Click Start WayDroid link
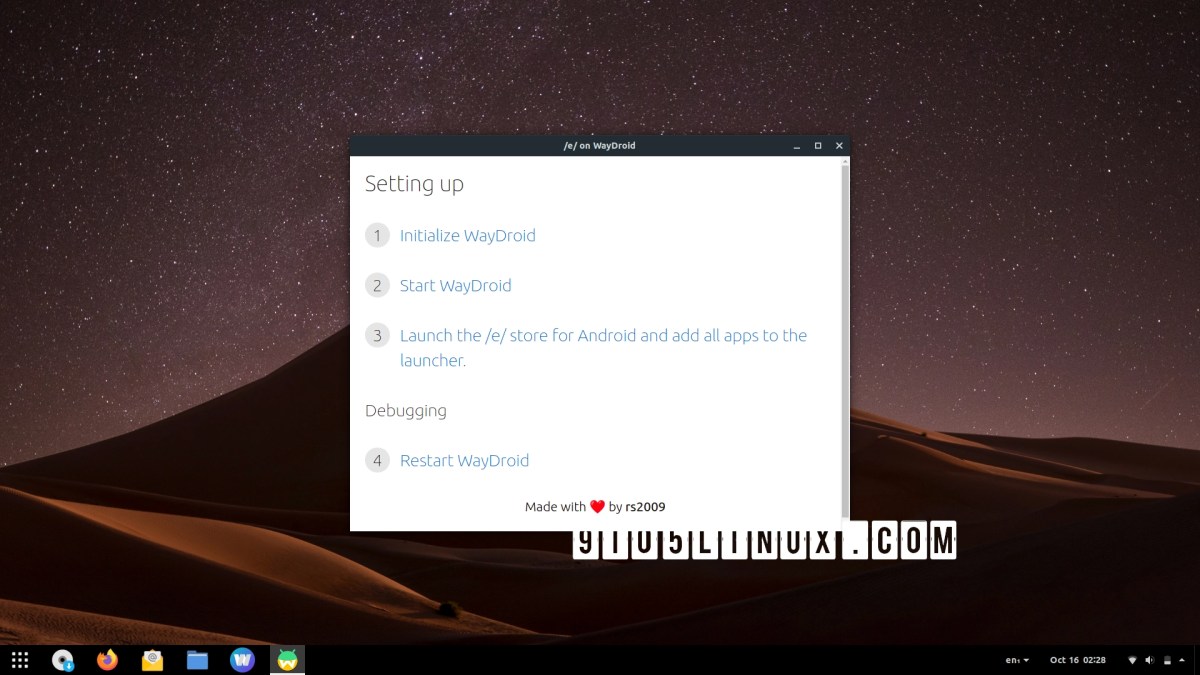The height and width of the screenshot is (675, 1200). 455,286
